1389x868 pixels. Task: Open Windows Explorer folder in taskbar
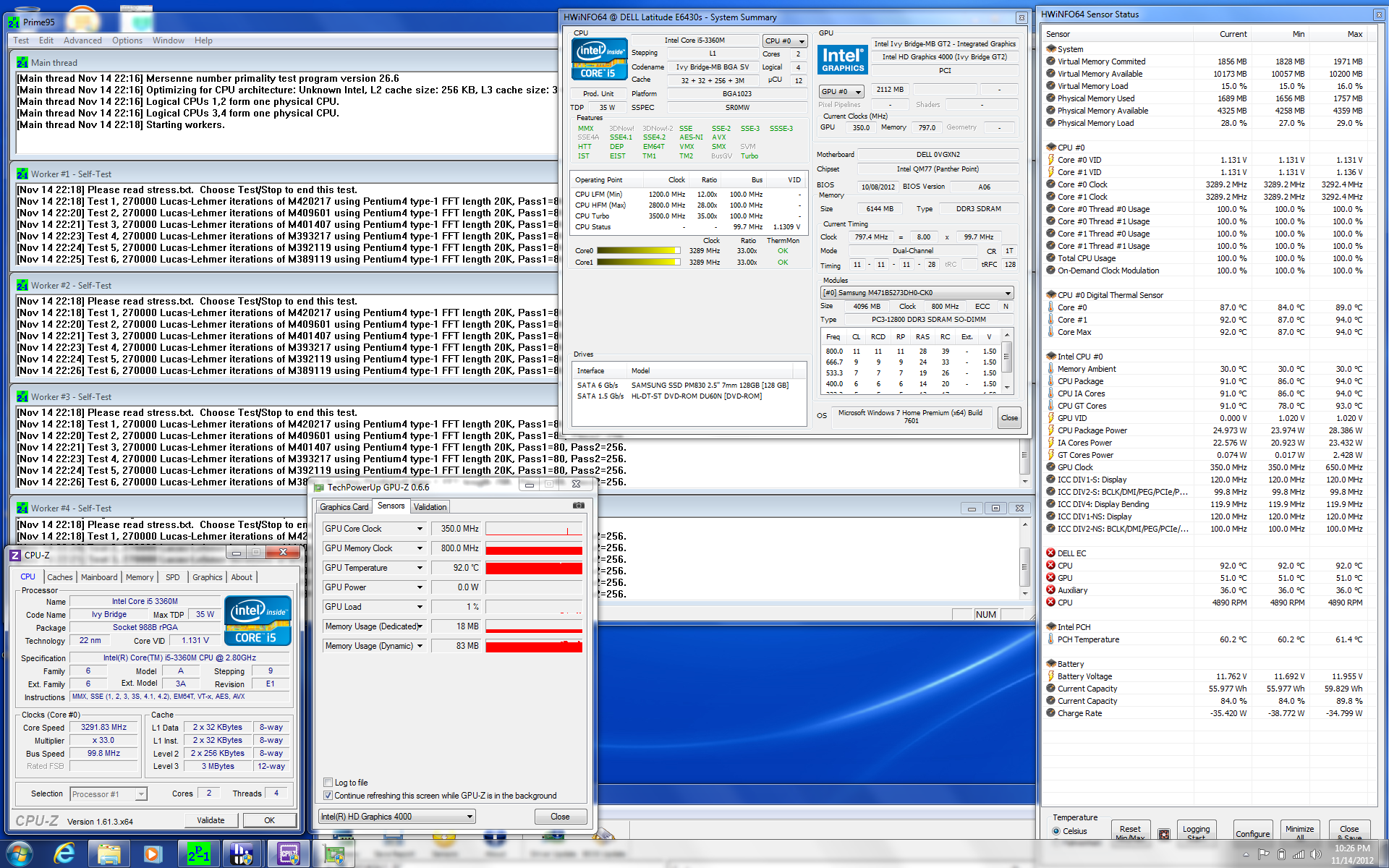(109, 854)
